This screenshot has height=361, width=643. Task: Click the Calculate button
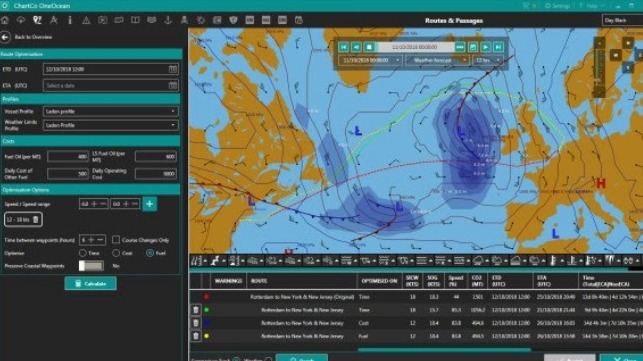(90, 283)
